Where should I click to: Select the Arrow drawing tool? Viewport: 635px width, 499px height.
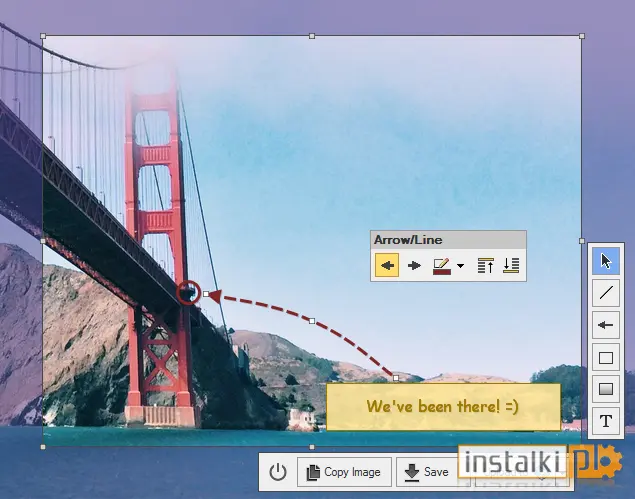[606, 325]
